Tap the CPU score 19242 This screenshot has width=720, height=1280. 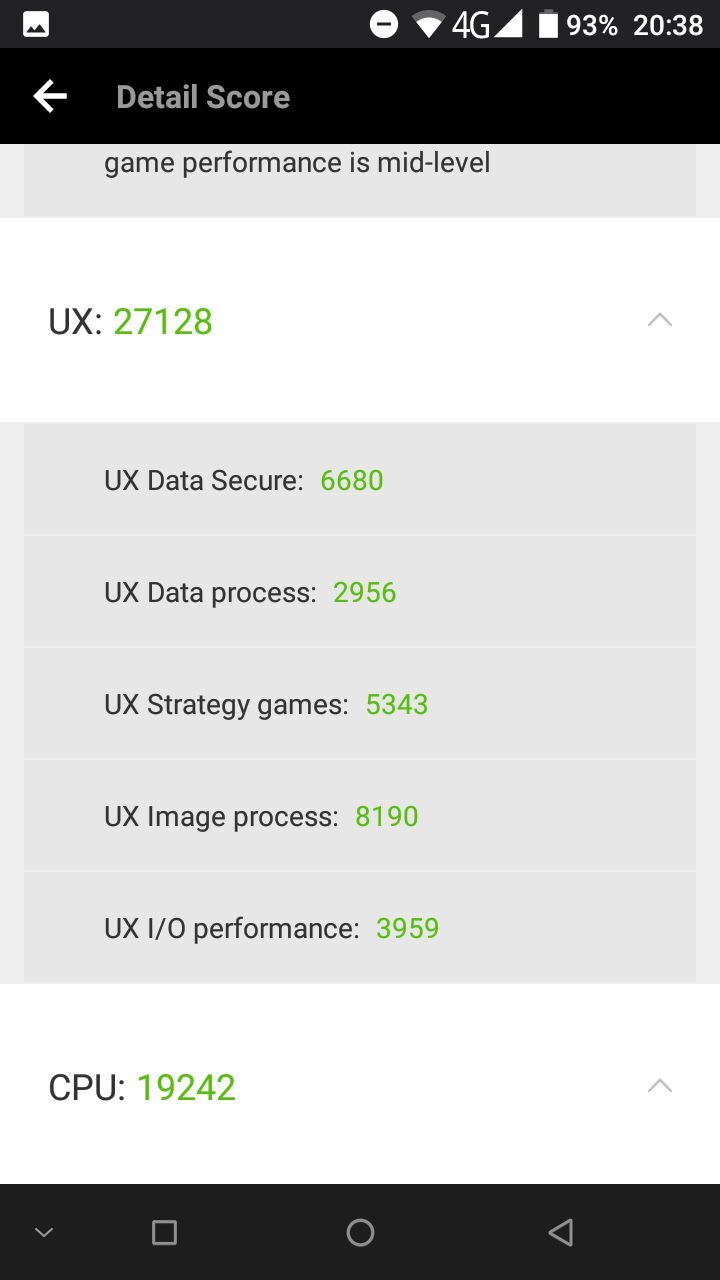pos(186,1086)
